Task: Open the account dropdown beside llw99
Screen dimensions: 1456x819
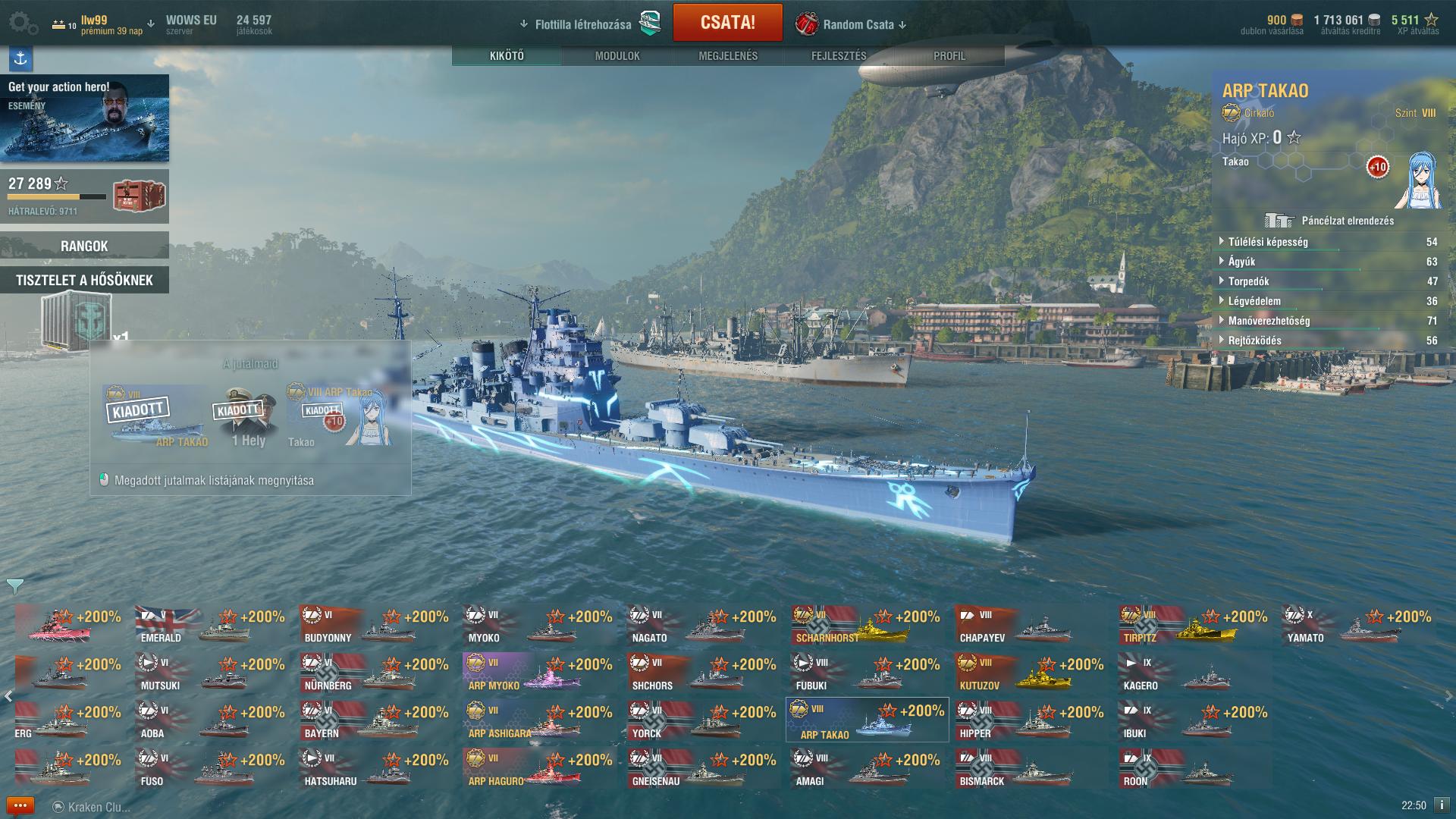Action: point(151,24)
